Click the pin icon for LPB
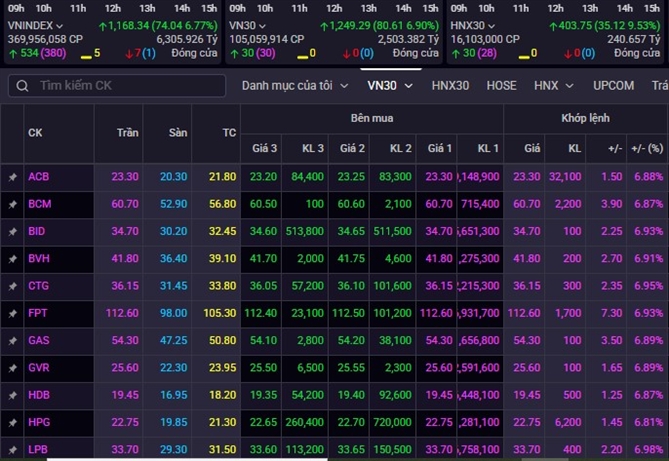This screenshot has width=669, height=461. coord(12,449)
